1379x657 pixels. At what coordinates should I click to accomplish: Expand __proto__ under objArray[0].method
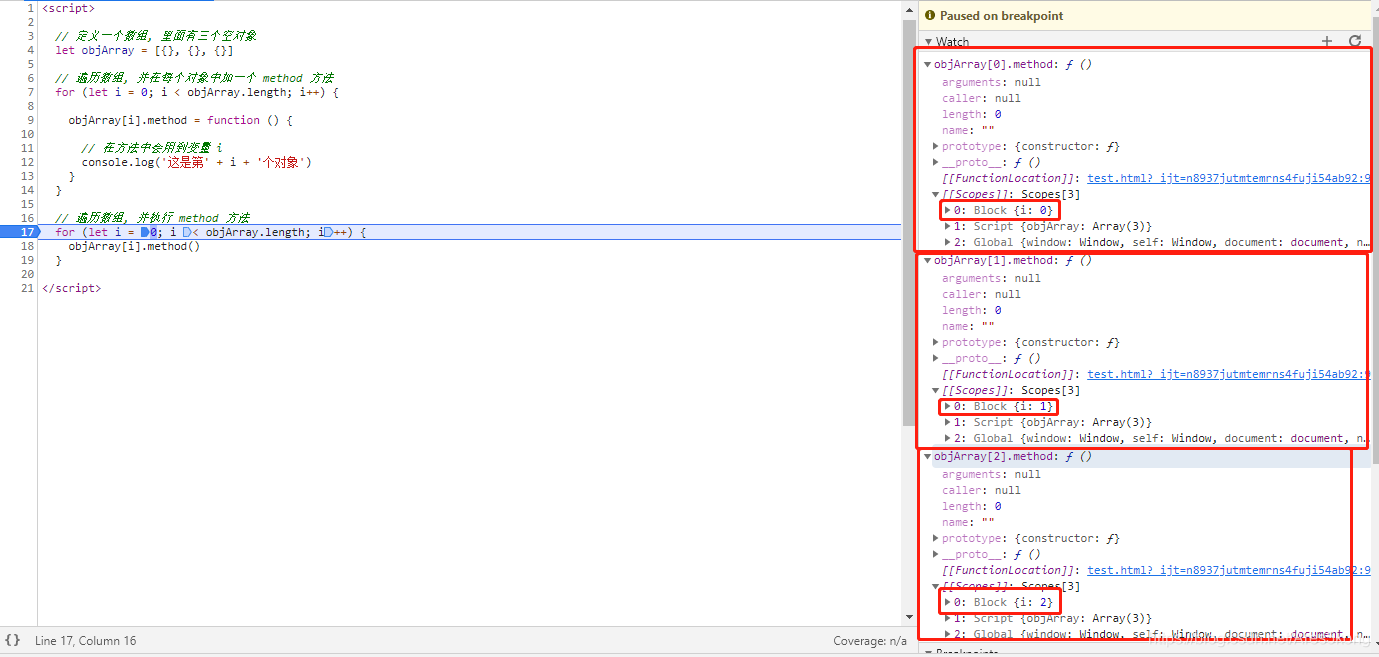pyautogui.click(x=936, y=162)
